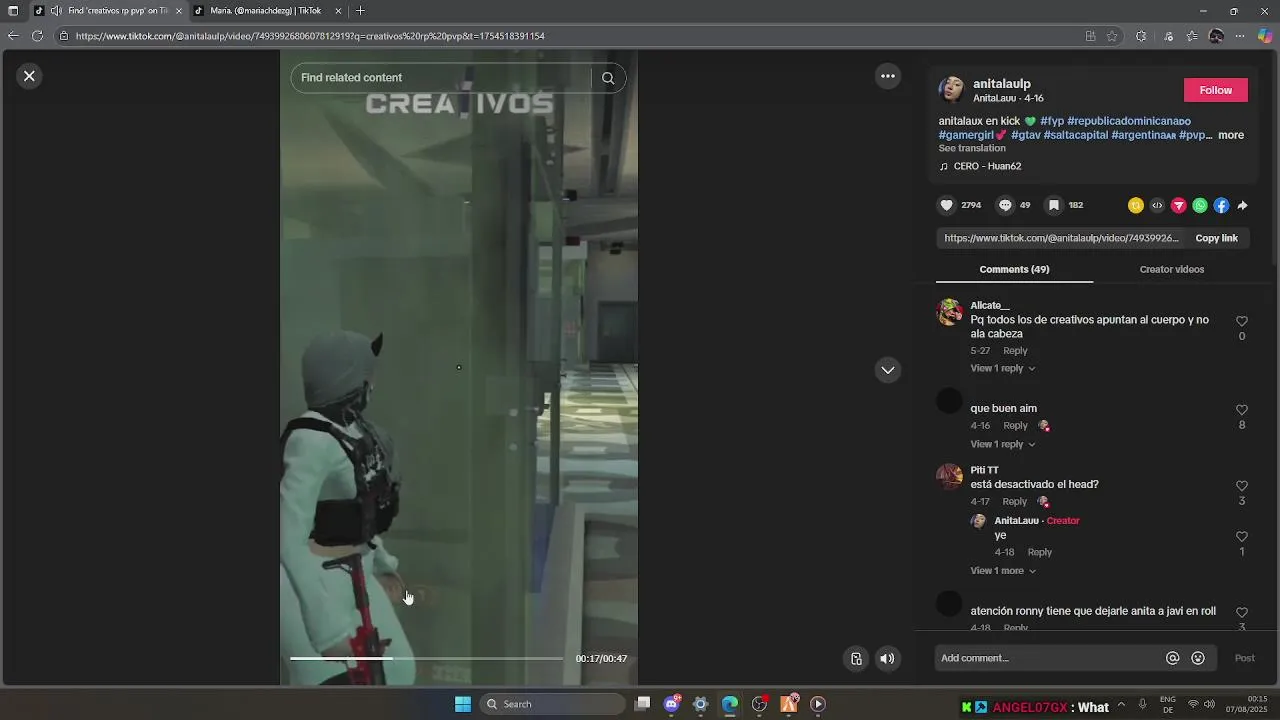The height and width of the screenshot is (720, 1280).
Task: Add this page to favorites with star icon
Action: pyautogui.click(x=1112, y=36)
